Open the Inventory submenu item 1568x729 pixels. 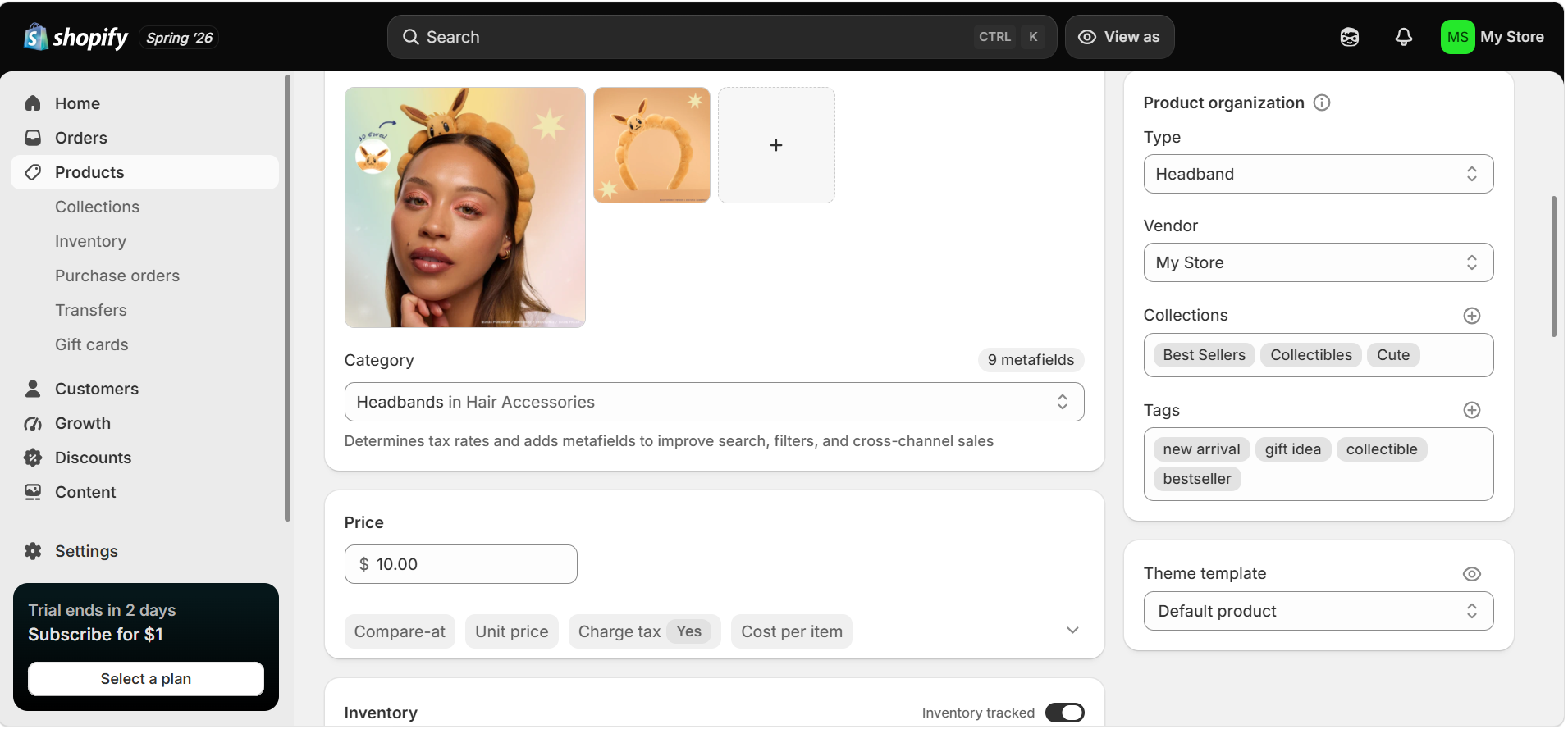90,241
